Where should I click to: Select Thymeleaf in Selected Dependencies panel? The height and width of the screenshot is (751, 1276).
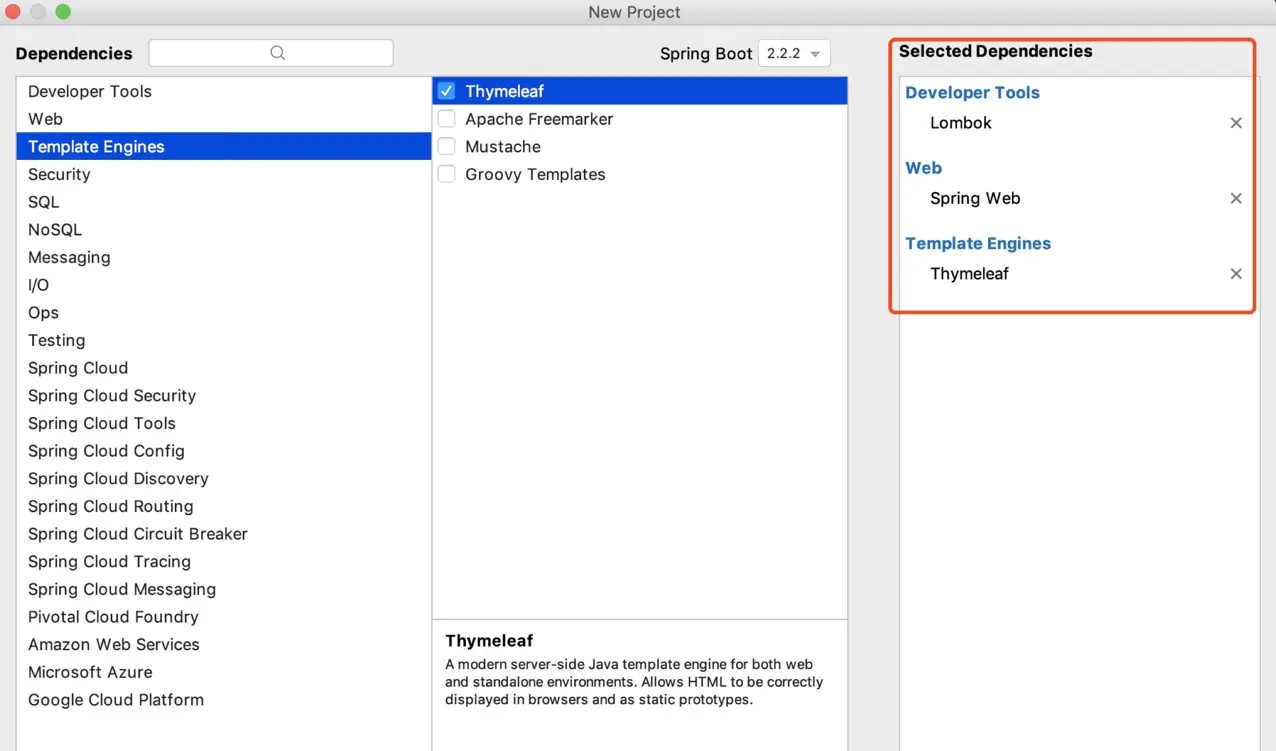coord(969,274)
